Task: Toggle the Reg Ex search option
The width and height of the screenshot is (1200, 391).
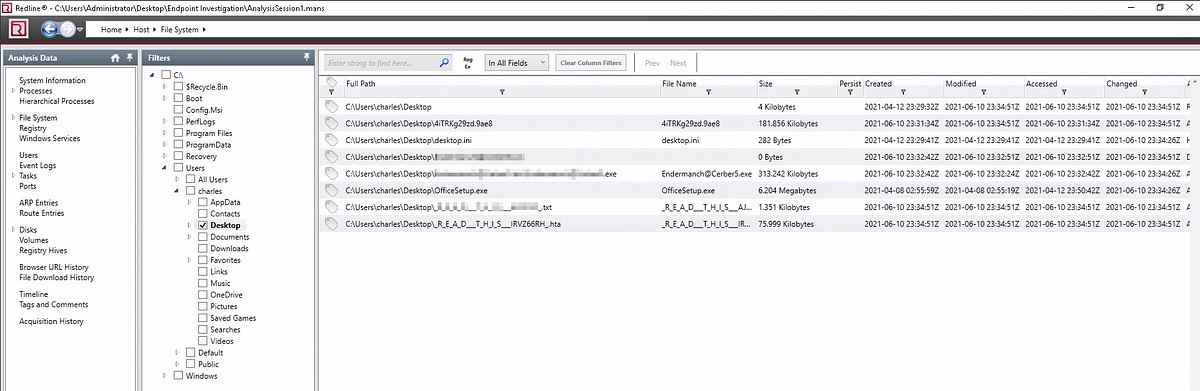Action: [x=467, y=62]
